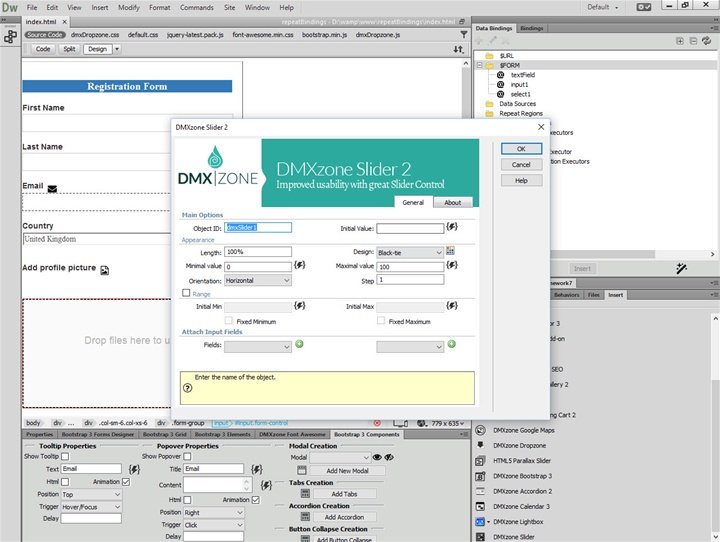Image resolution: width=720 pixels, height=542 pixels.
Task: Switch to the Bootstrap 3 Grid tab
Action: click(164, 434)
